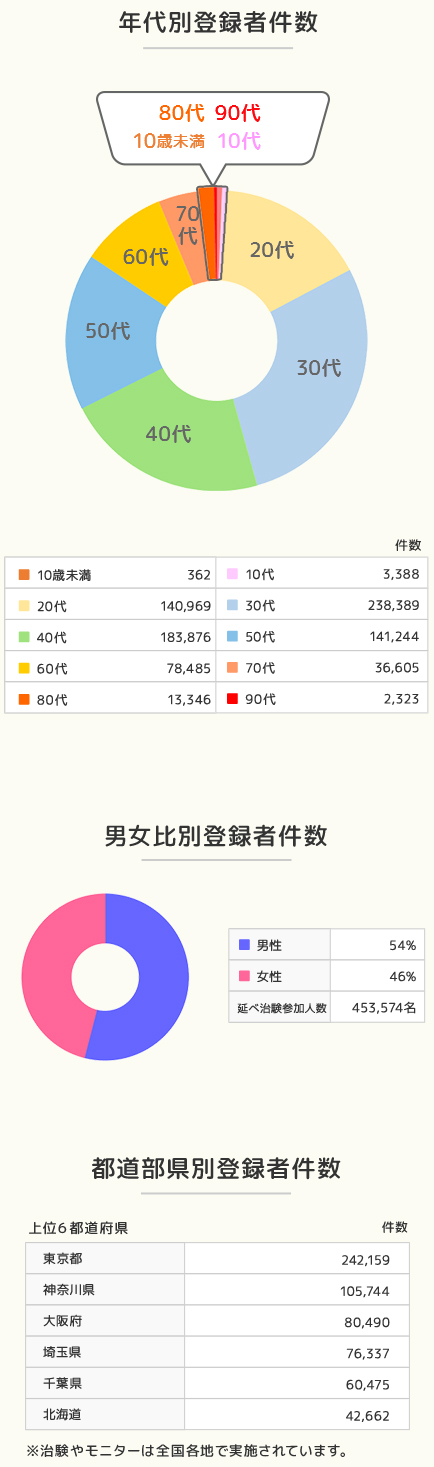Image resolution: width=434 pixels, height=1467 pixels.
Task: Click the 北海道 prefecture row
Action: click(x=217, y=1414)
